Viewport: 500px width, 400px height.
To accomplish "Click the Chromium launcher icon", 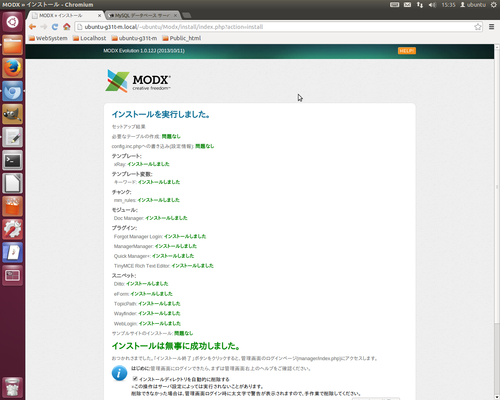I will (12, 91).
